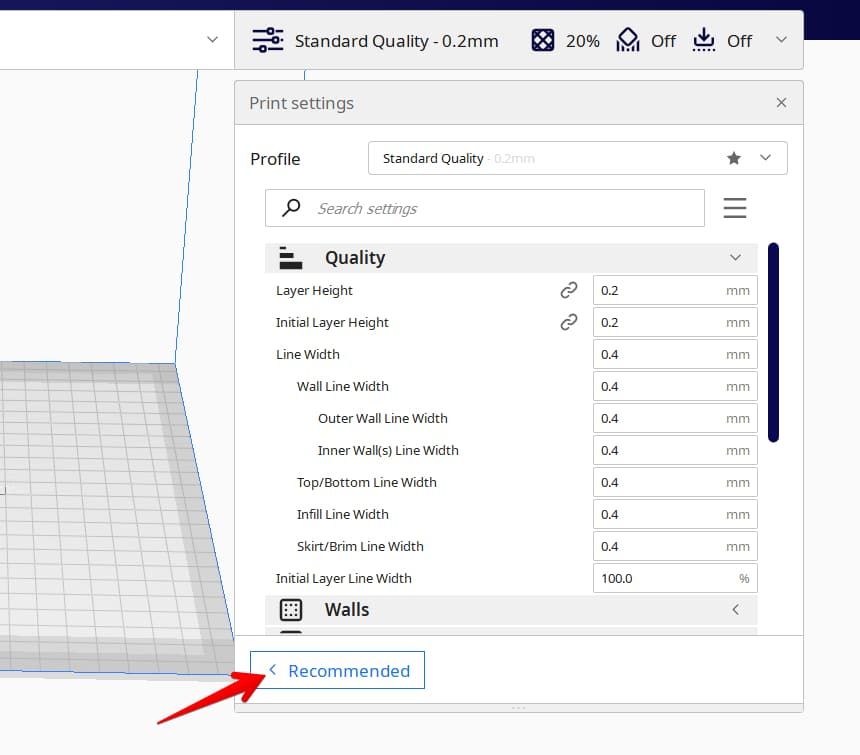Collapse the Quality settings section

click(735, 258)
